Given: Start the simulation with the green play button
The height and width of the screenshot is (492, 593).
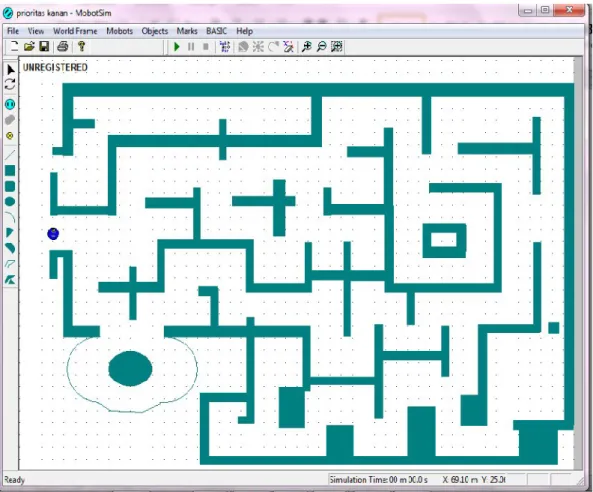Looking at the screenshot, I should tap(176, 47).
